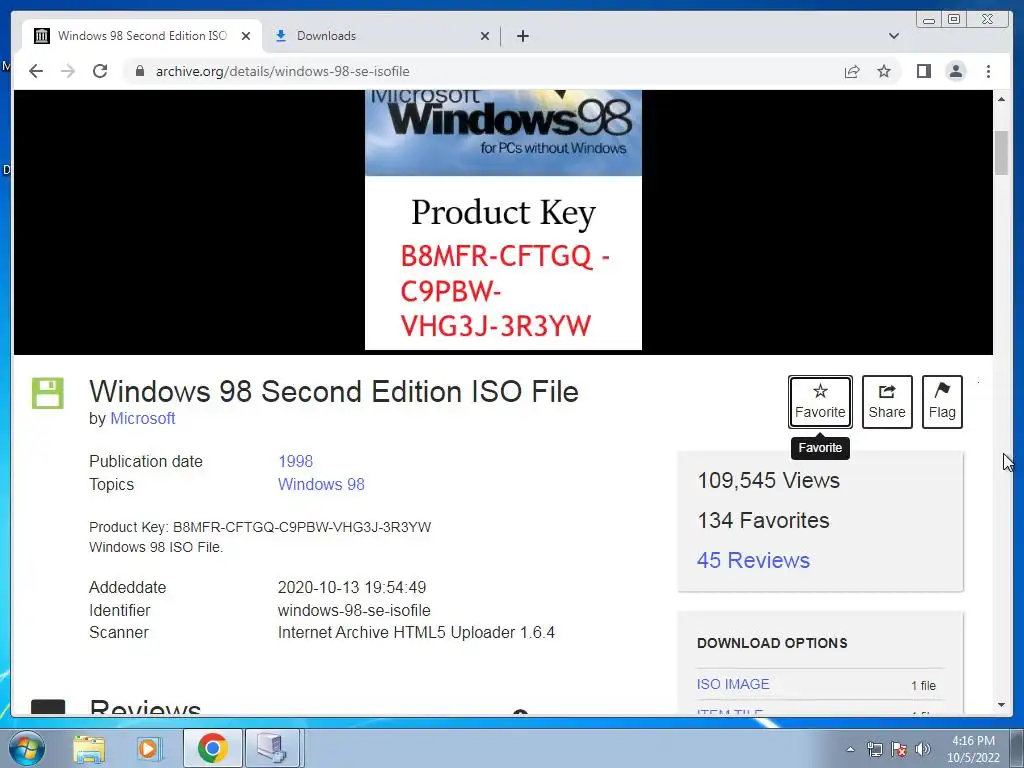
Task: Open the Windows 98 topic link
Action: (321, 485)
